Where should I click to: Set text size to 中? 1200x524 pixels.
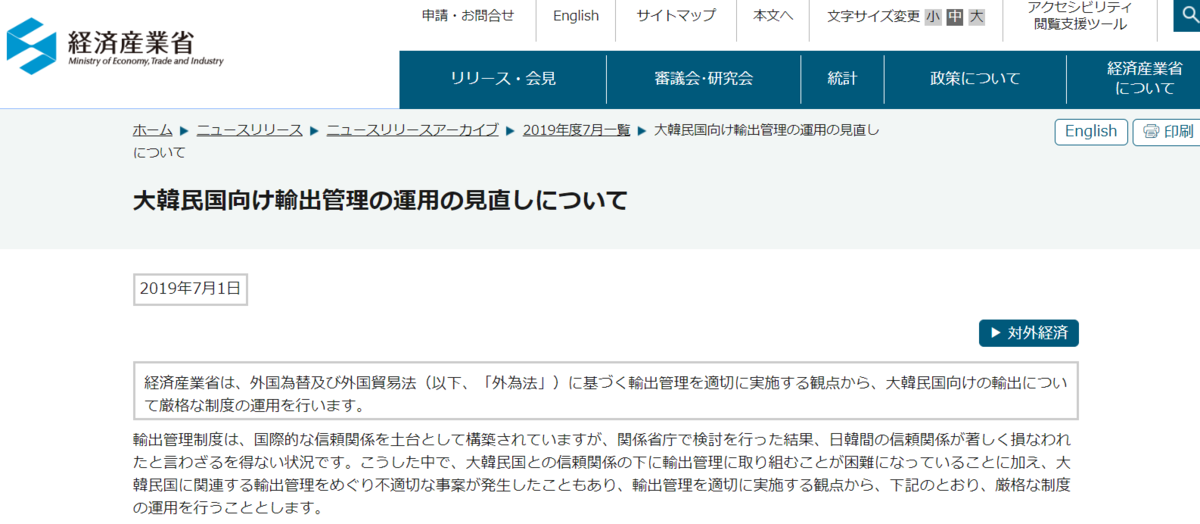pos(955,16)
